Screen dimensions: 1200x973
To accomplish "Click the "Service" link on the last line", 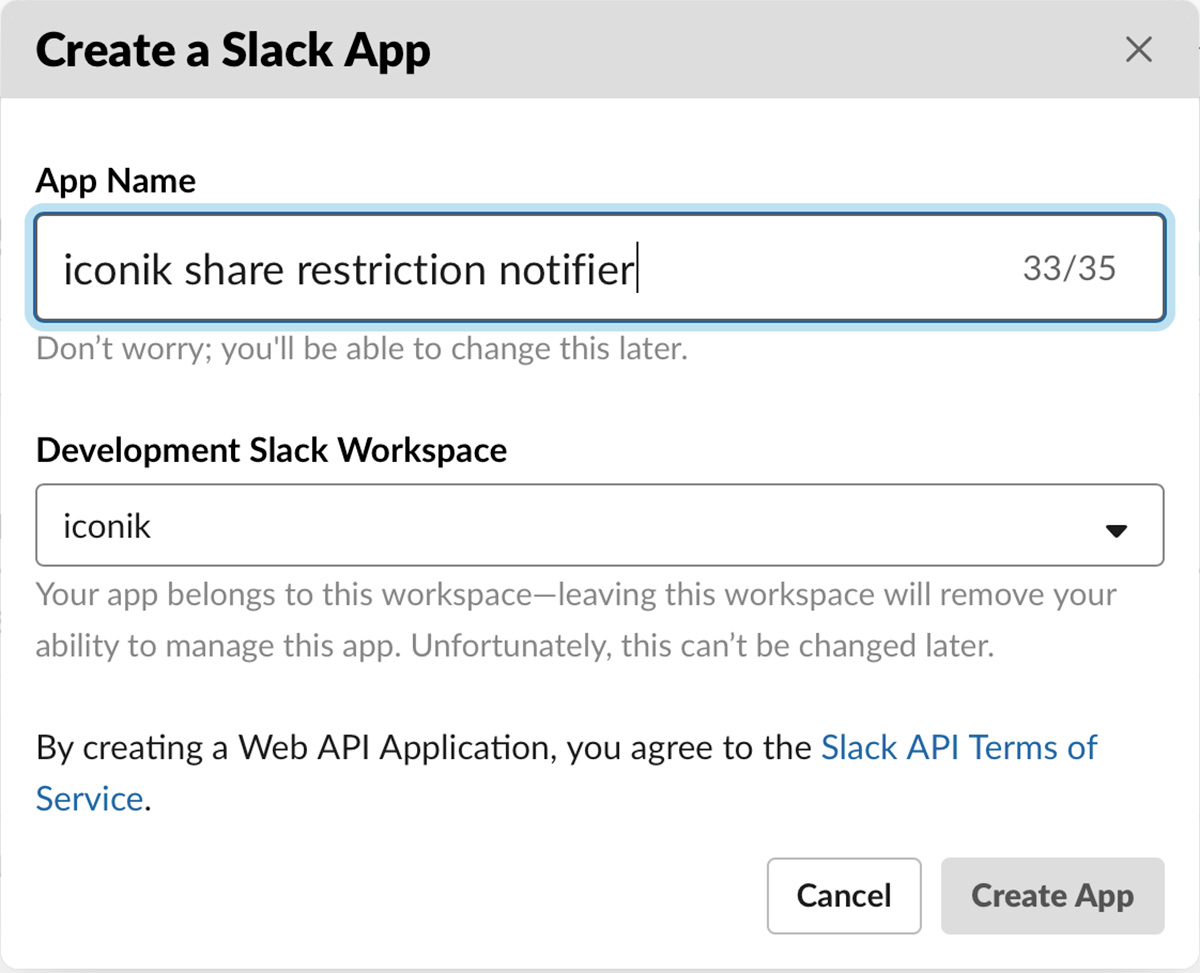I will (89, 799).
